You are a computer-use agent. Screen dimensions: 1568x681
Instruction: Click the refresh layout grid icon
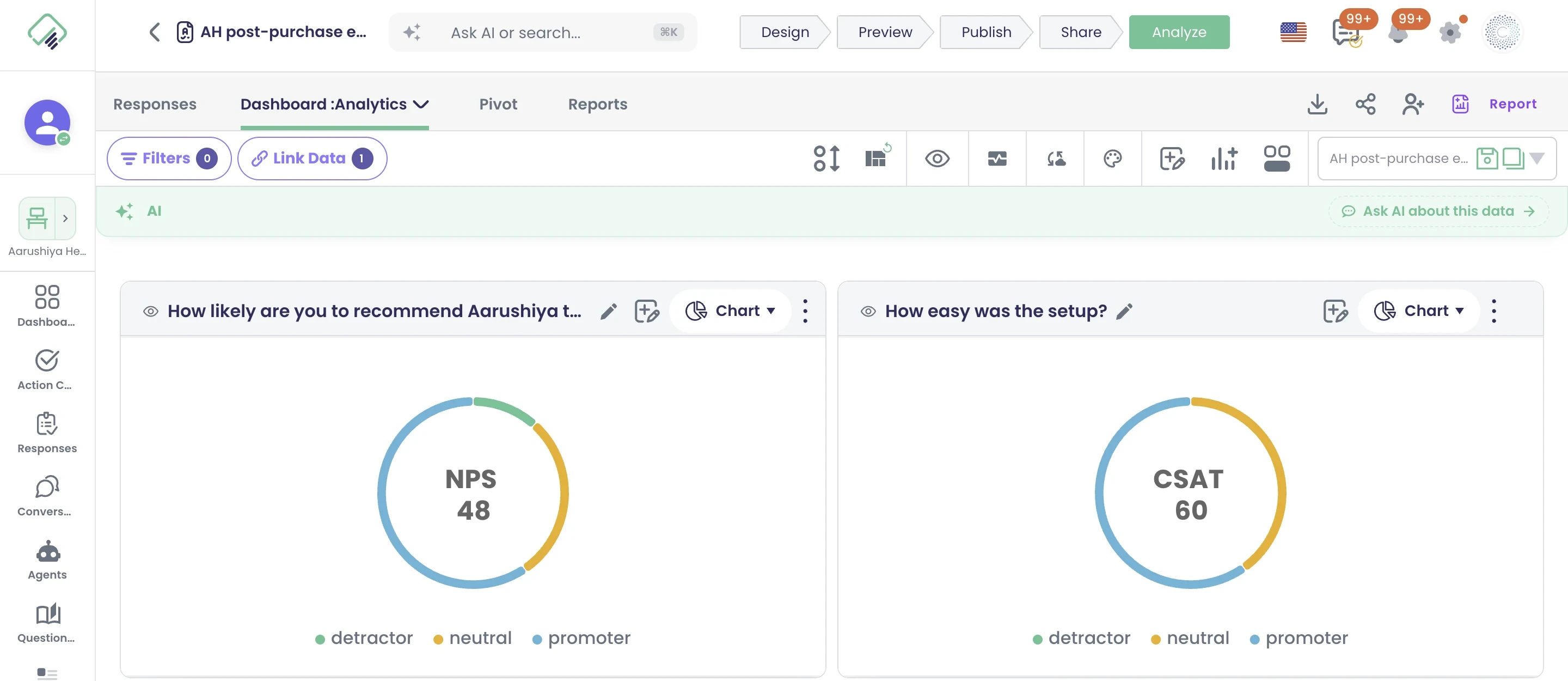[878, 156]
